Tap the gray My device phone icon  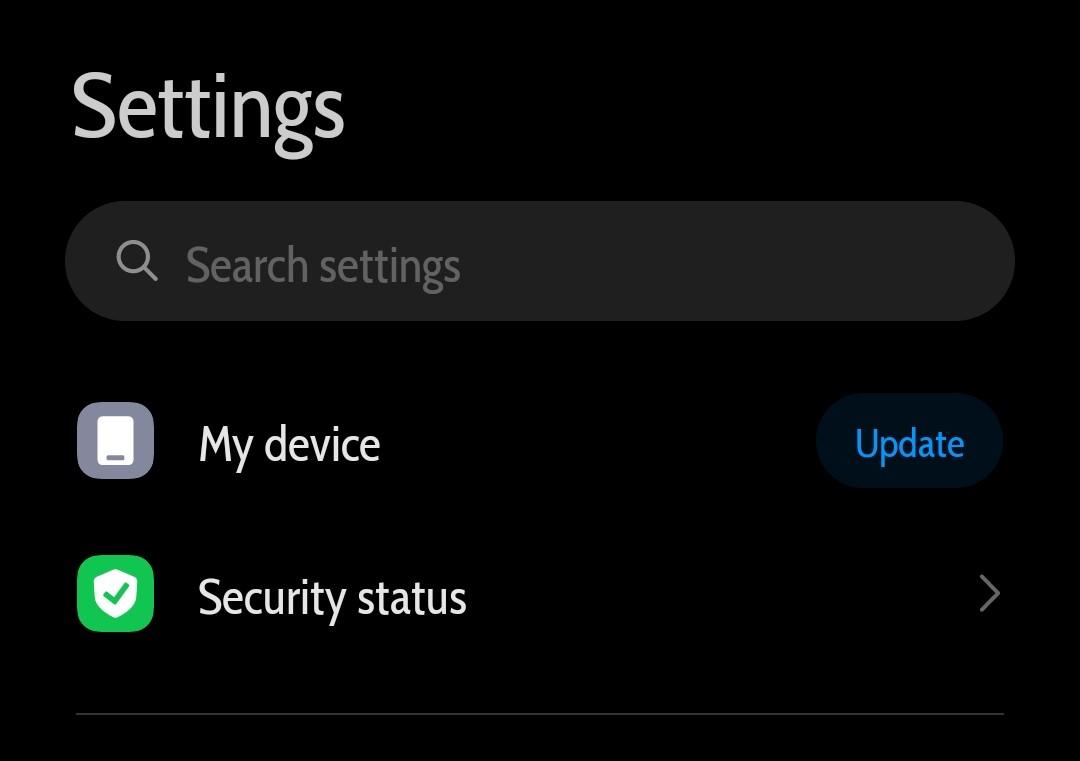click(x=115, y=441)
